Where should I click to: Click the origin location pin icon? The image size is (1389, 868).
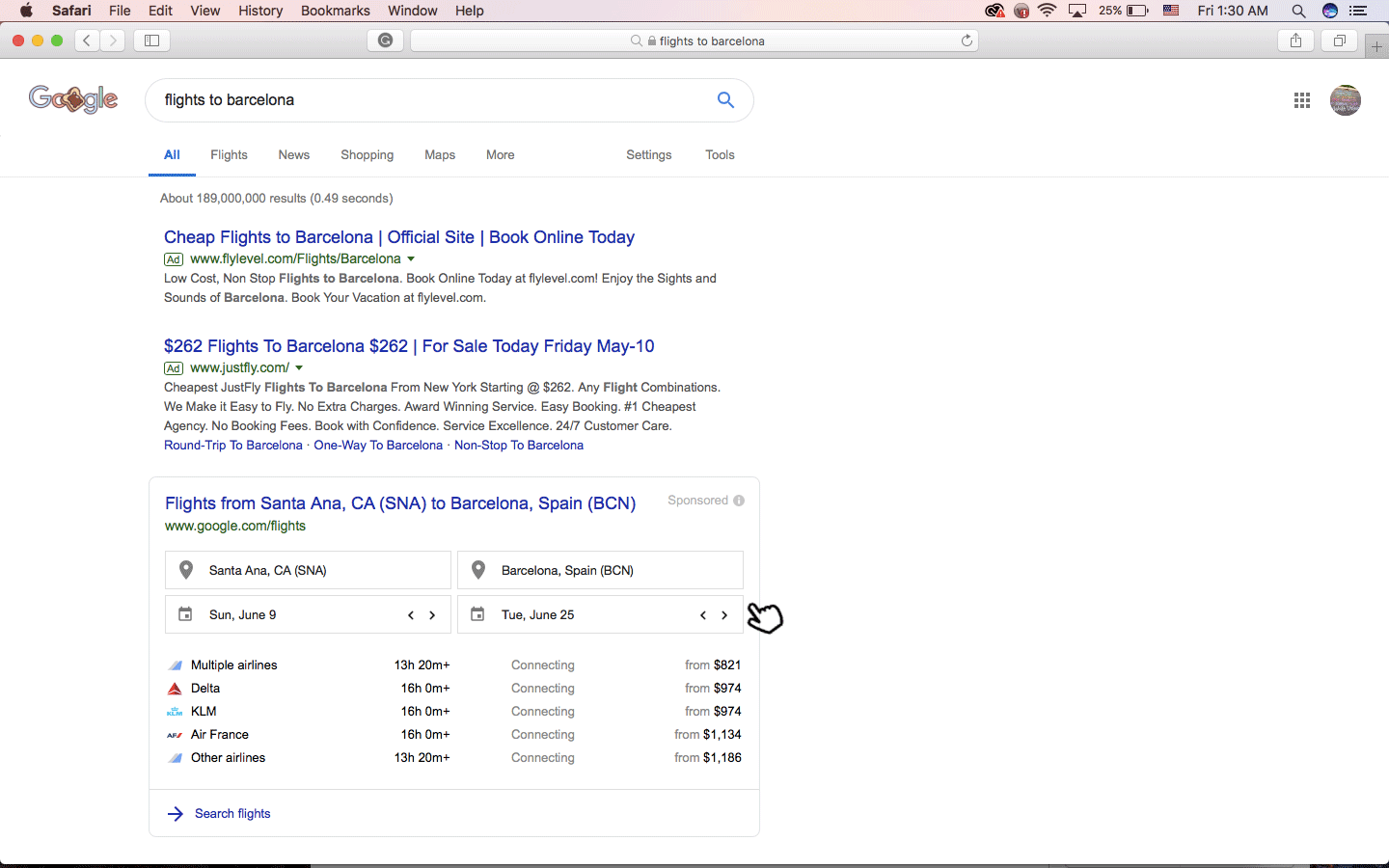186,570
